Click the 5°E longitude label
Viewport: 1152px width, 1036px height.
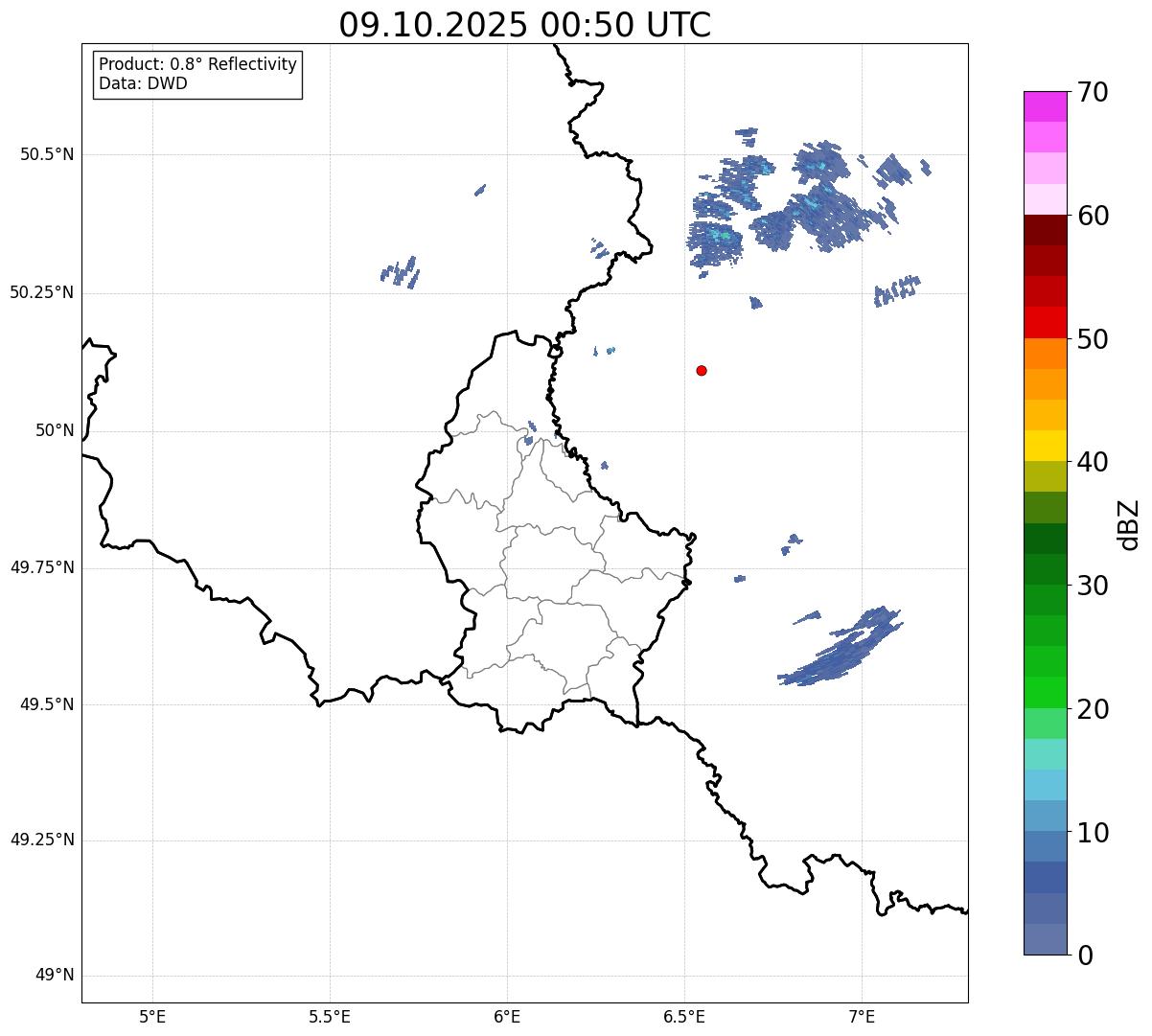pos(152,1016)
